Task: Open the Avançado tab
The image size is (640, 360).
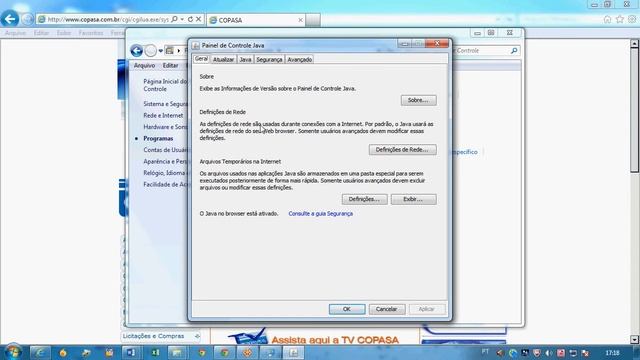Action: [300, 60]
